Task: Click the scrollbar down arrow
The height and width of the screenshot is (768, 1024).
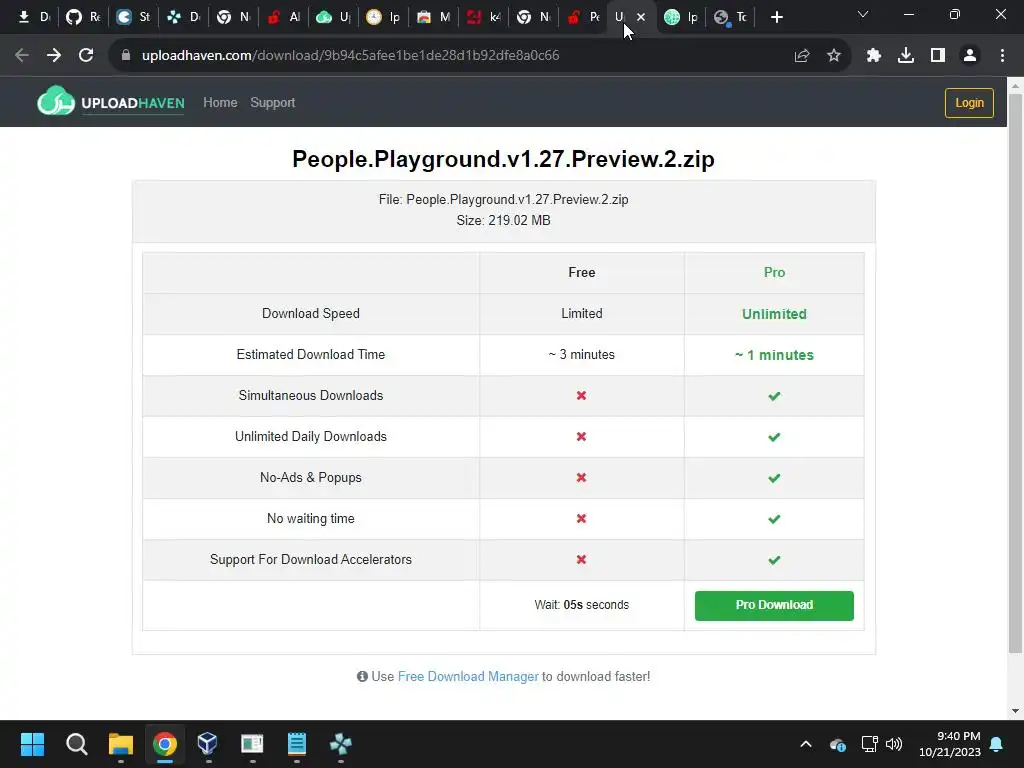Action: [x=1015, y=711]
